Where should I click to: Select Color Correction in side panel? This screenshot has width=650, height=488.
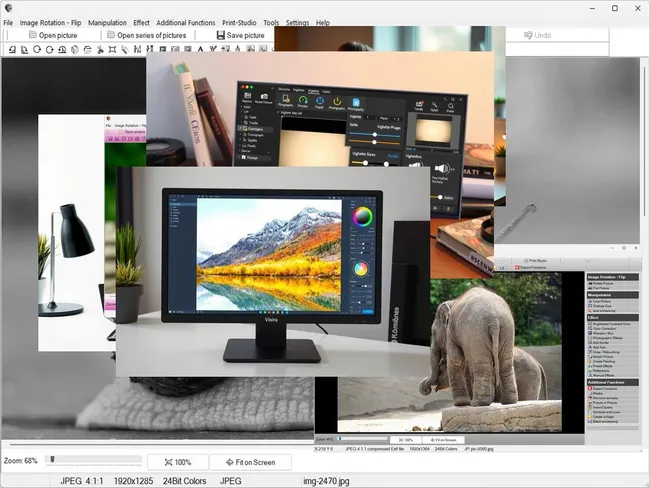click(603, 328)
